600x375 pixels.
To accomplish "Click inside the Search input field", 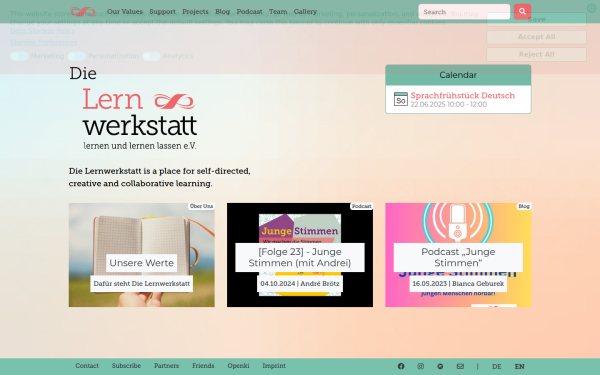I will pos(464,12).
